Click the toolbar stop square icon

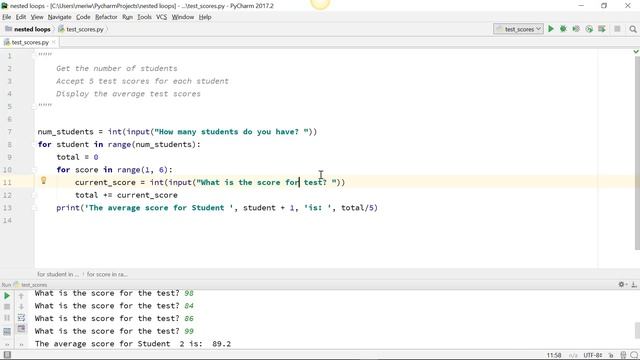617,29
